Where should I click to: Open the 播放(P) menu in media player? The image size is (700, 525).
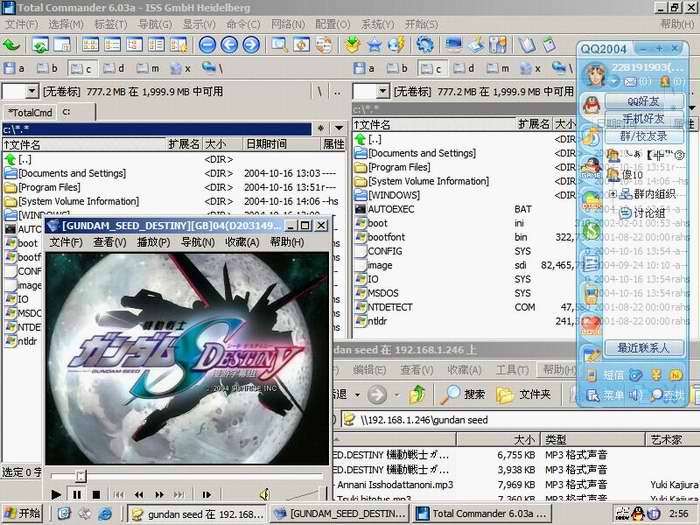(x=154, y=242)
